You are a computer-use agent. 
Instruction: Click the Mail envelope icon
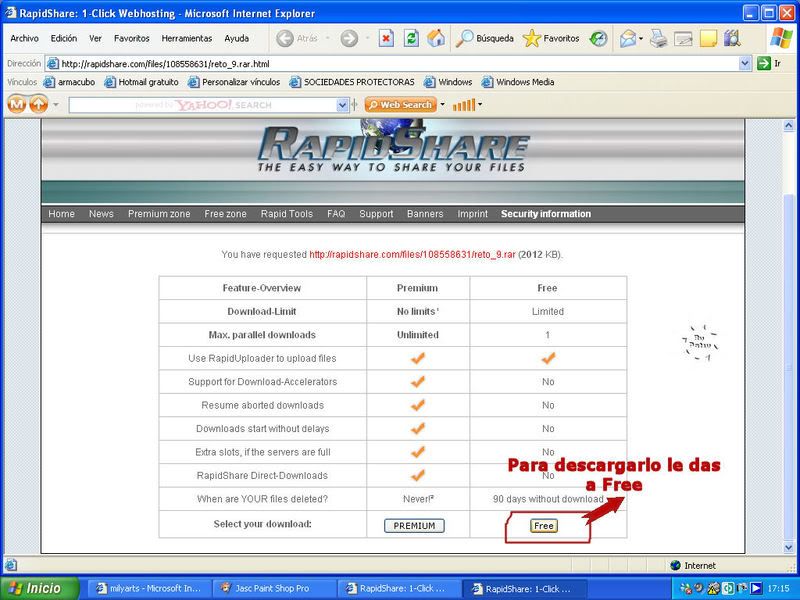tap(628, 38)
